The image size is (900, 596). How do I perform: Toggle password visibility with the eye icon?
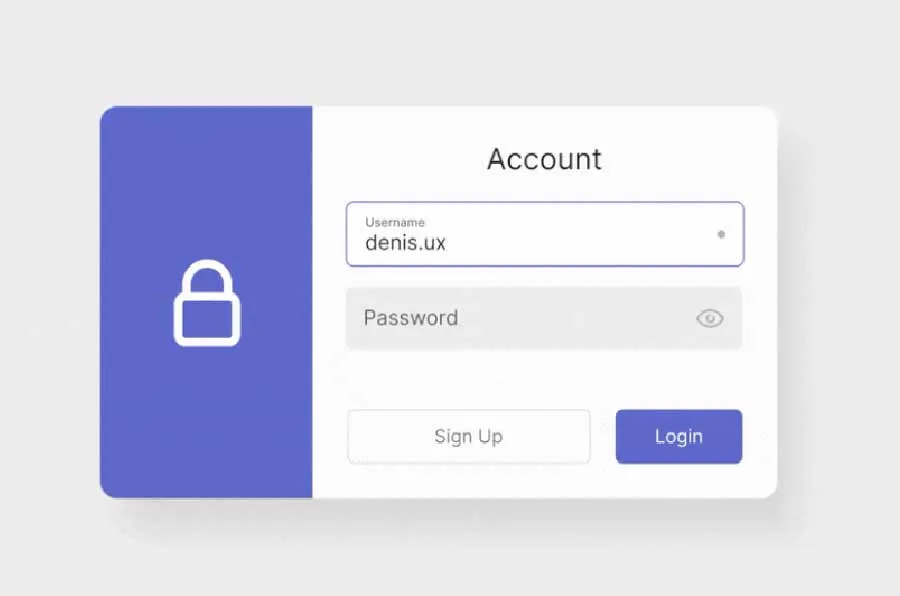709,318
